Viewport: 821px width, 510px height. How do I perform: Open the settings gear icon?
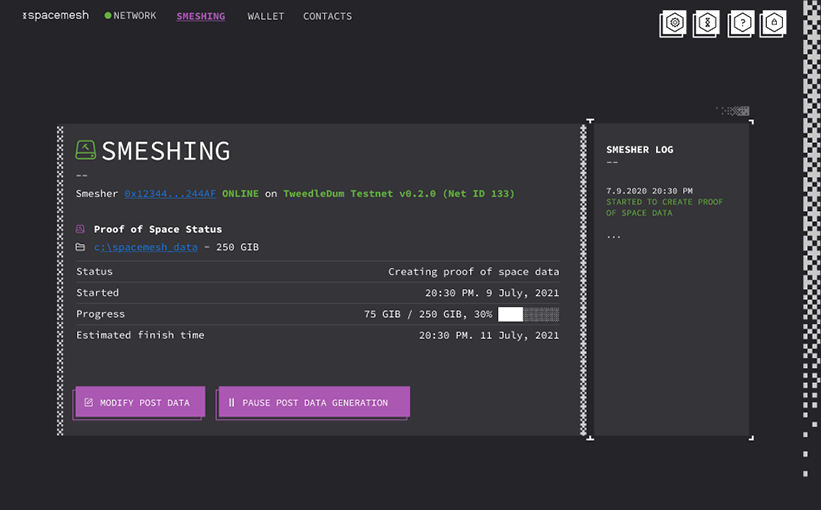(673, 24)
